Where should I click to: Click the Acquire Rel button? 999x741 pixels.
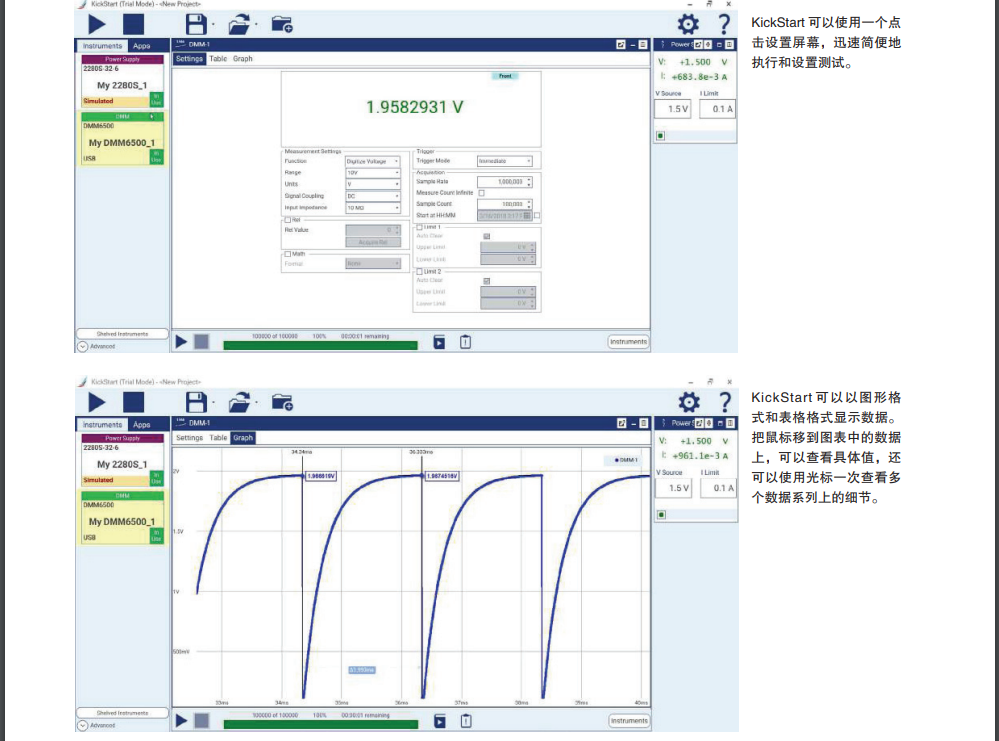pyautogui.click(x=373, y=243)
